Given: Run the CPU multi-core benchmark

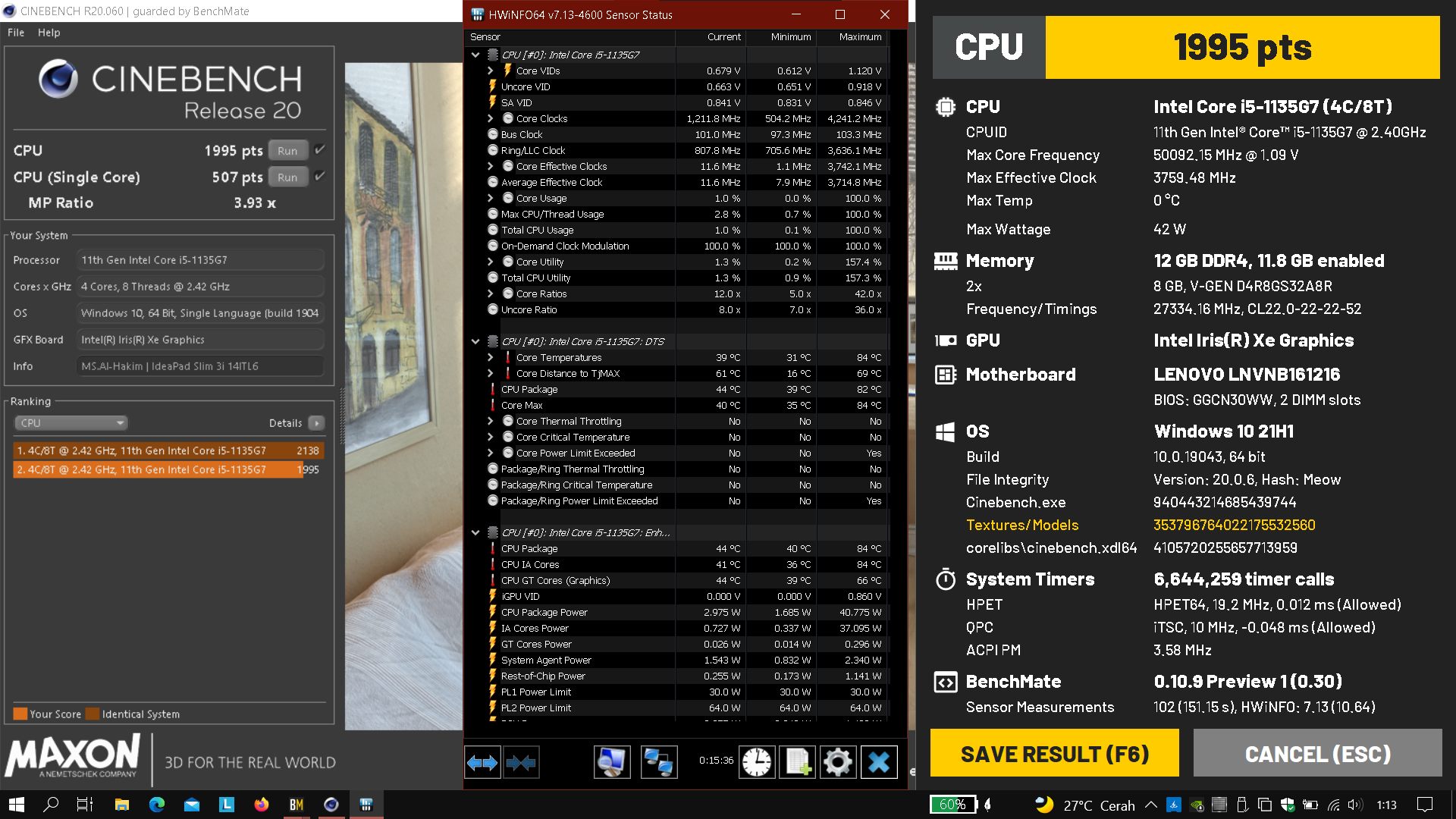Looking at the screenshot, I should pyautogui.click(x=287, y=150).
